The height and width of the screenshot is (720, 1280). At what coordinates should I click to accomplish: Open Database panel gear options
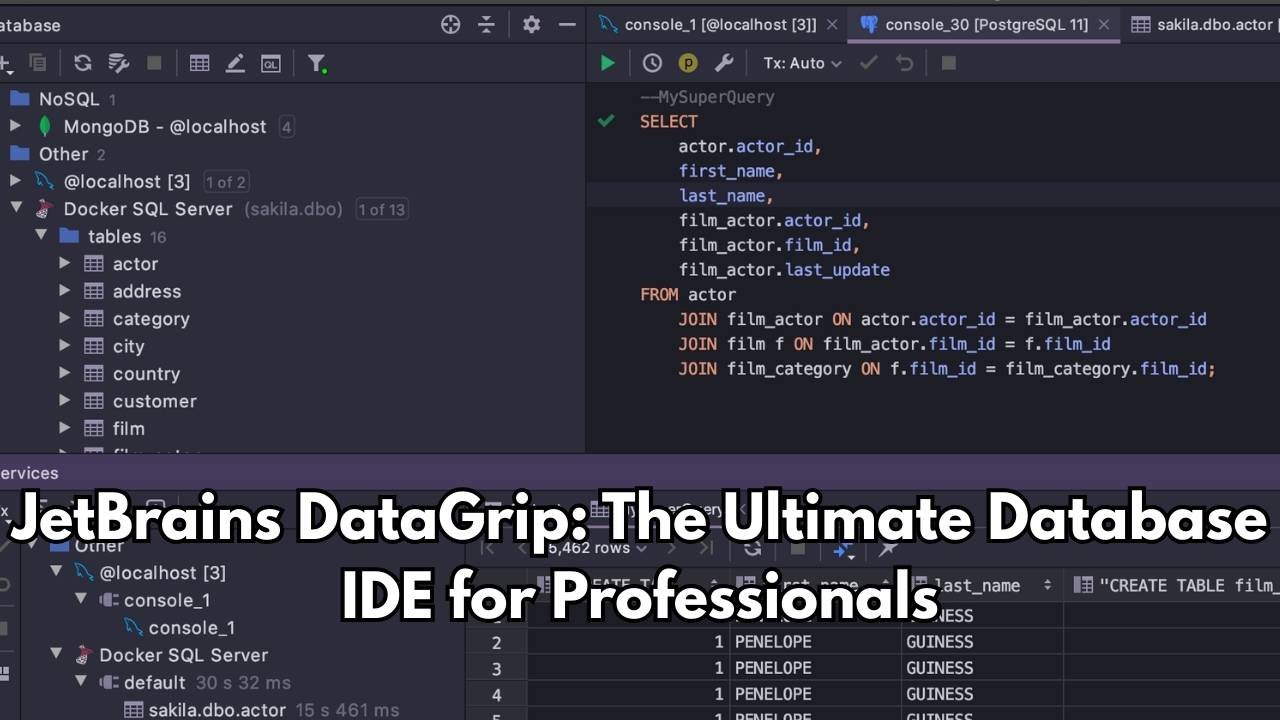coord(532,25)
